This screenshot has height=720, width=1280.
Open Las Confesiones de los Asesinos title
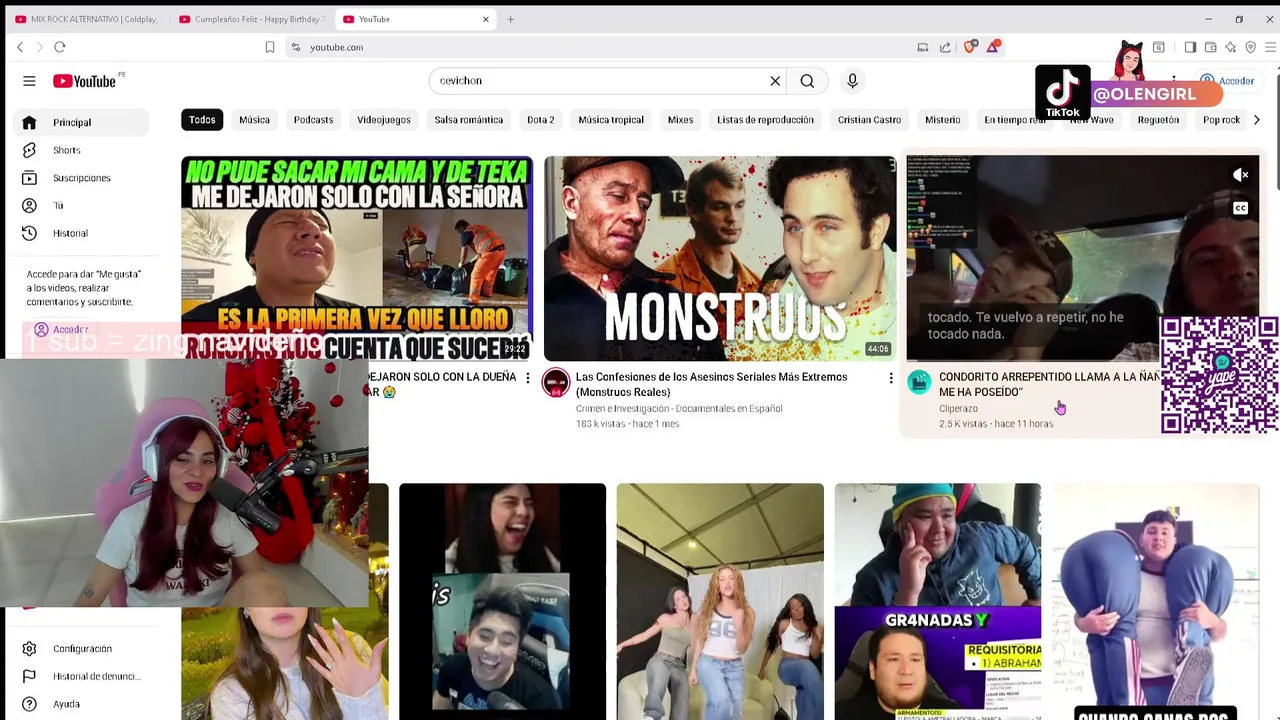[711, 384]
